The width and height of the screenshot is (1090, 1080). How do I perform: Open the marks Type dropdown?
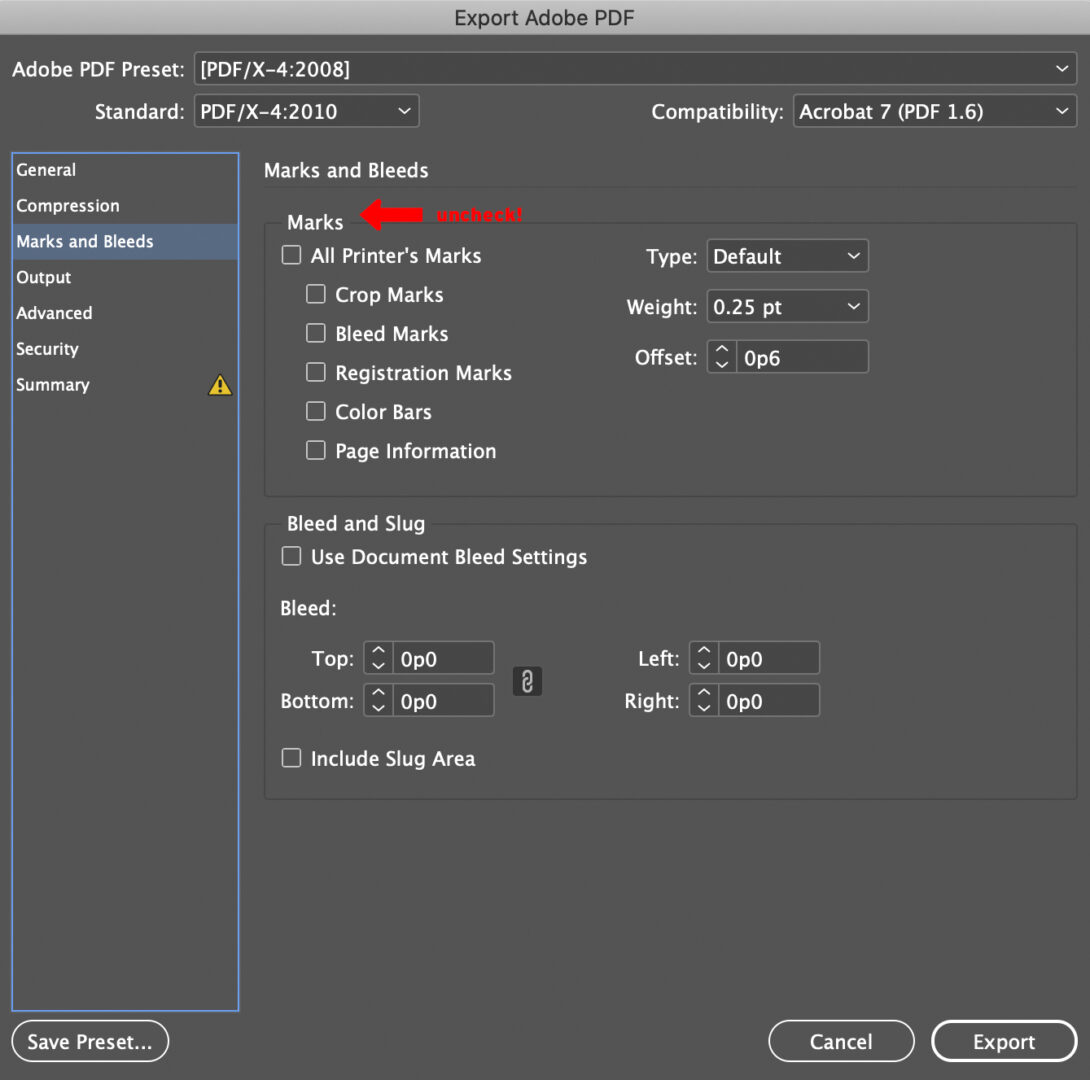786,257
